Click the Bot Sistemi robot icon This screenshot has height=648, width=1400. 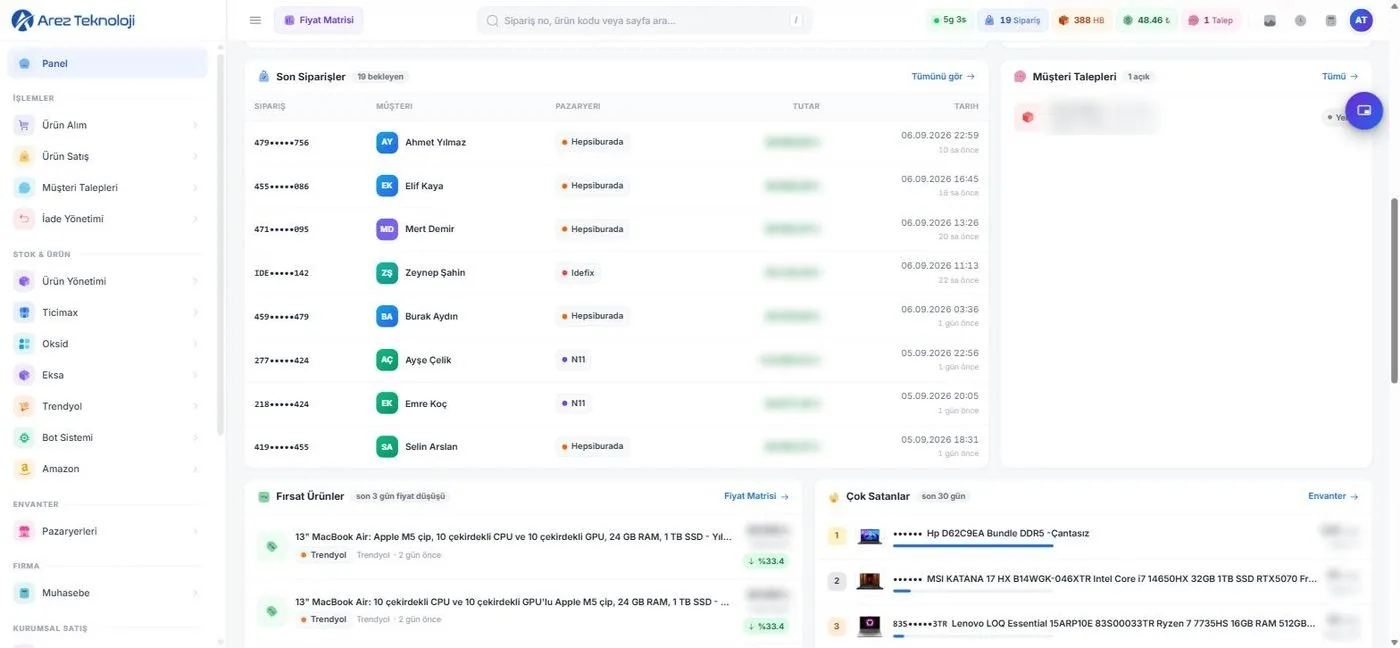24,437
